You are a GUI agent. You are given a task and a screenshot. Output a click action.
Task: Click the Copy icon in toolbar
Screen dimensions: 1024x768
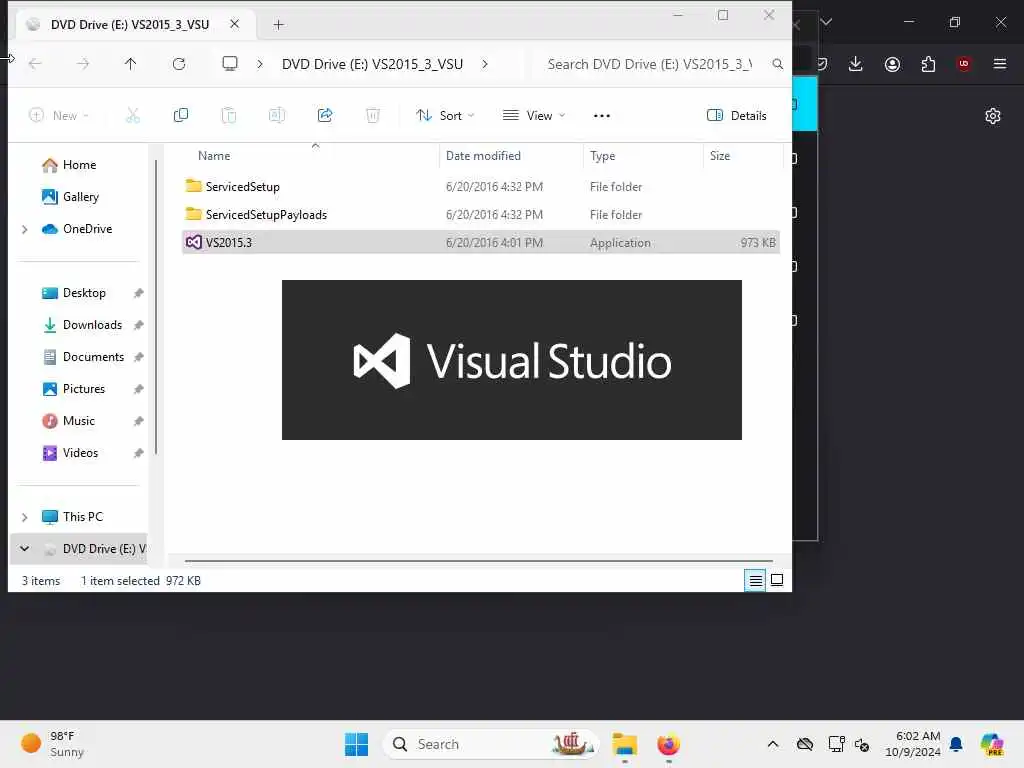tap(181, 116)
